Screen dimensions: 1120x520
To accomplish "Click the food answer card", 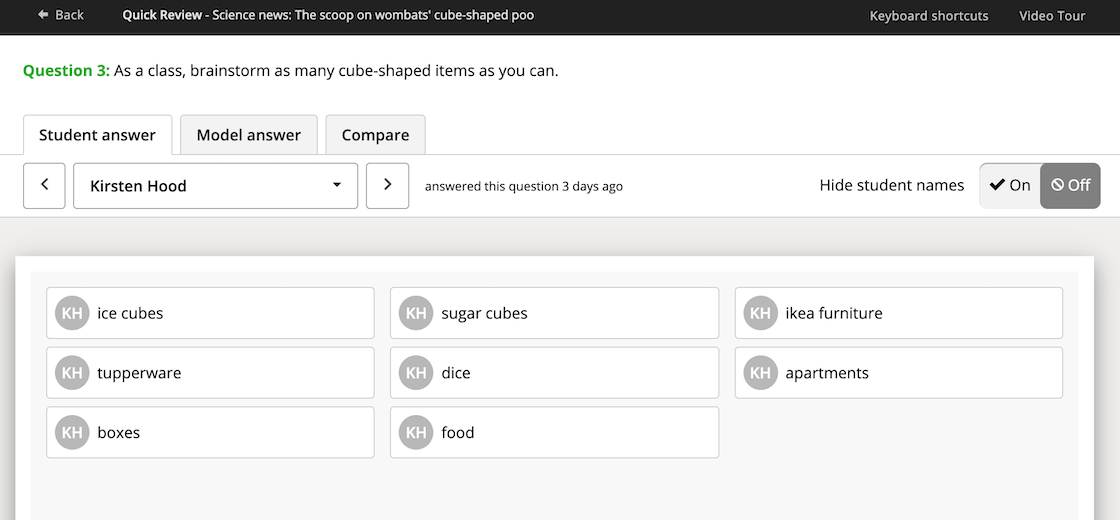I will point(554,432).
